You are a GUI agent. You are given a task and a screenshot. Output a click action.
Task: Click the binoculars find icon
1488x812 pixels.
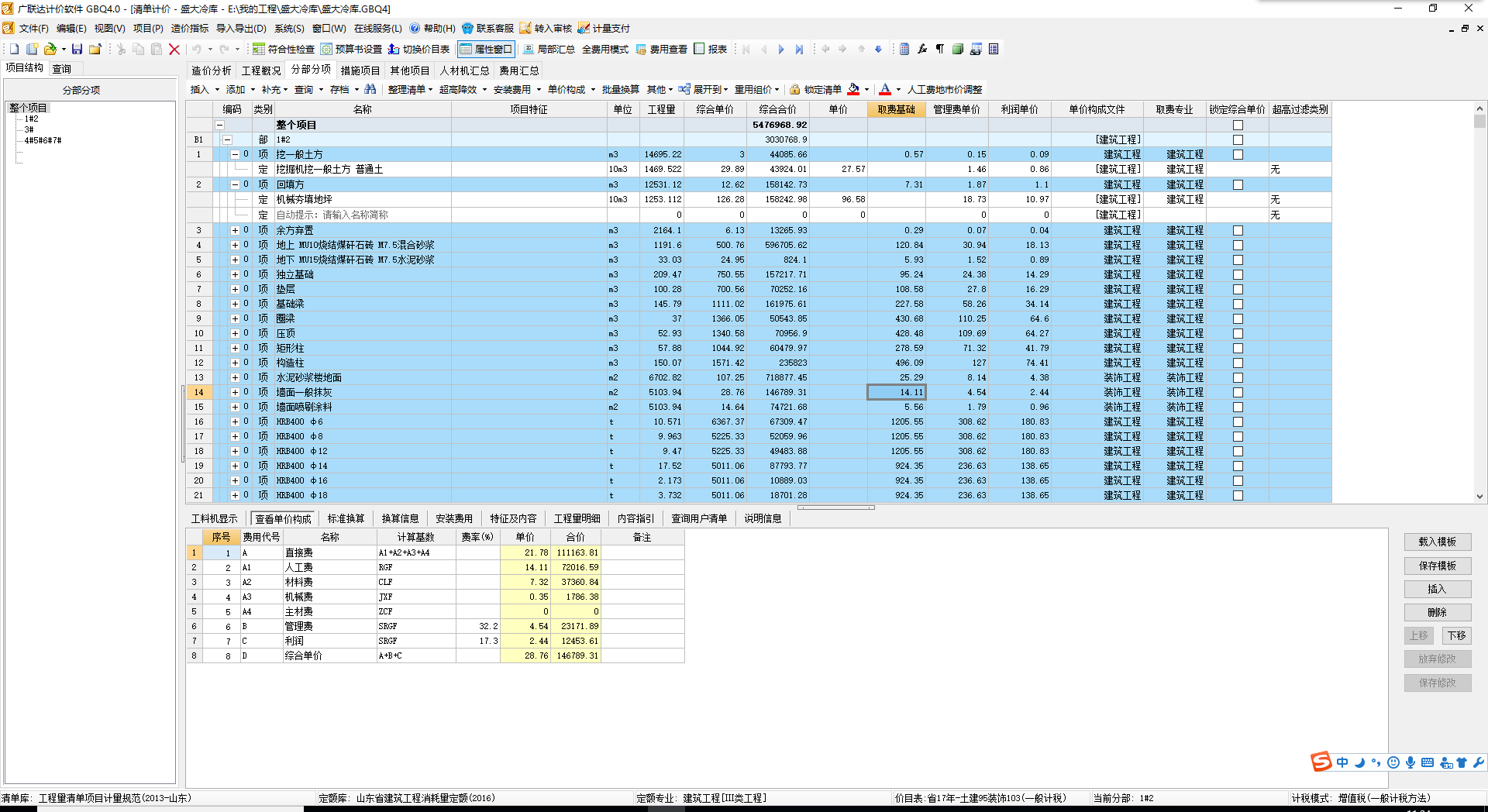(370, 89)
